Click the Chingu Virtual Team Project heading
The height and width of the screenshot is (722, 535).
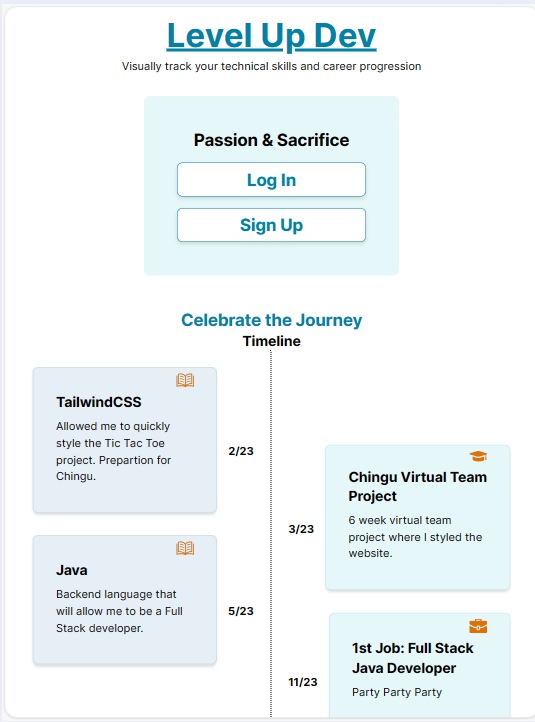pos(417,486)
